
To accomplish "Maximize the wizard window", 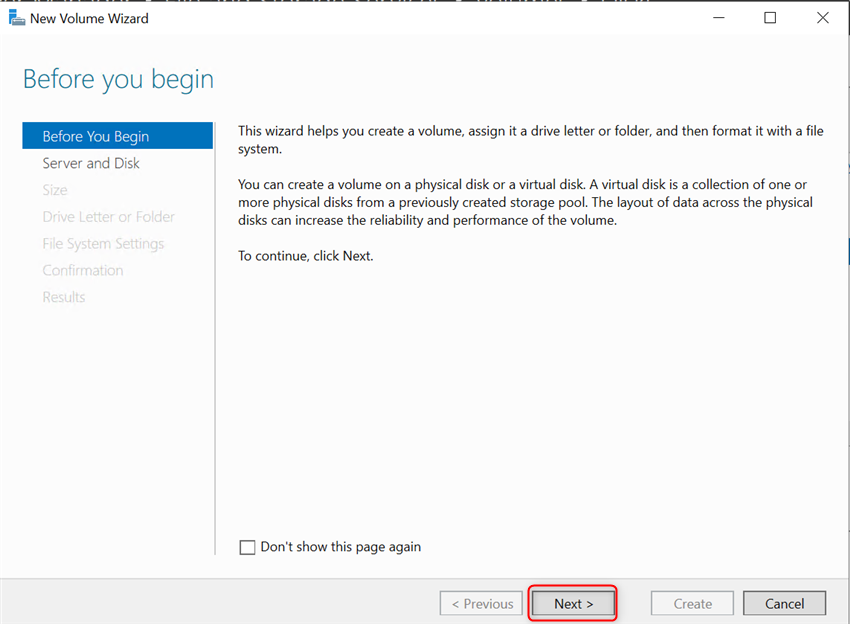I will [770, 17].
